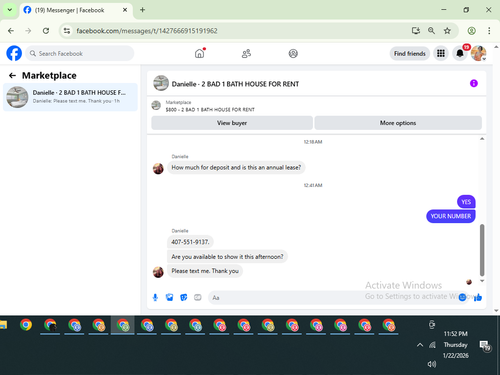This screenshot has width=500, height=375.
Task: Open the Facebook menu grid icon
Action: [x=441, y=53]
